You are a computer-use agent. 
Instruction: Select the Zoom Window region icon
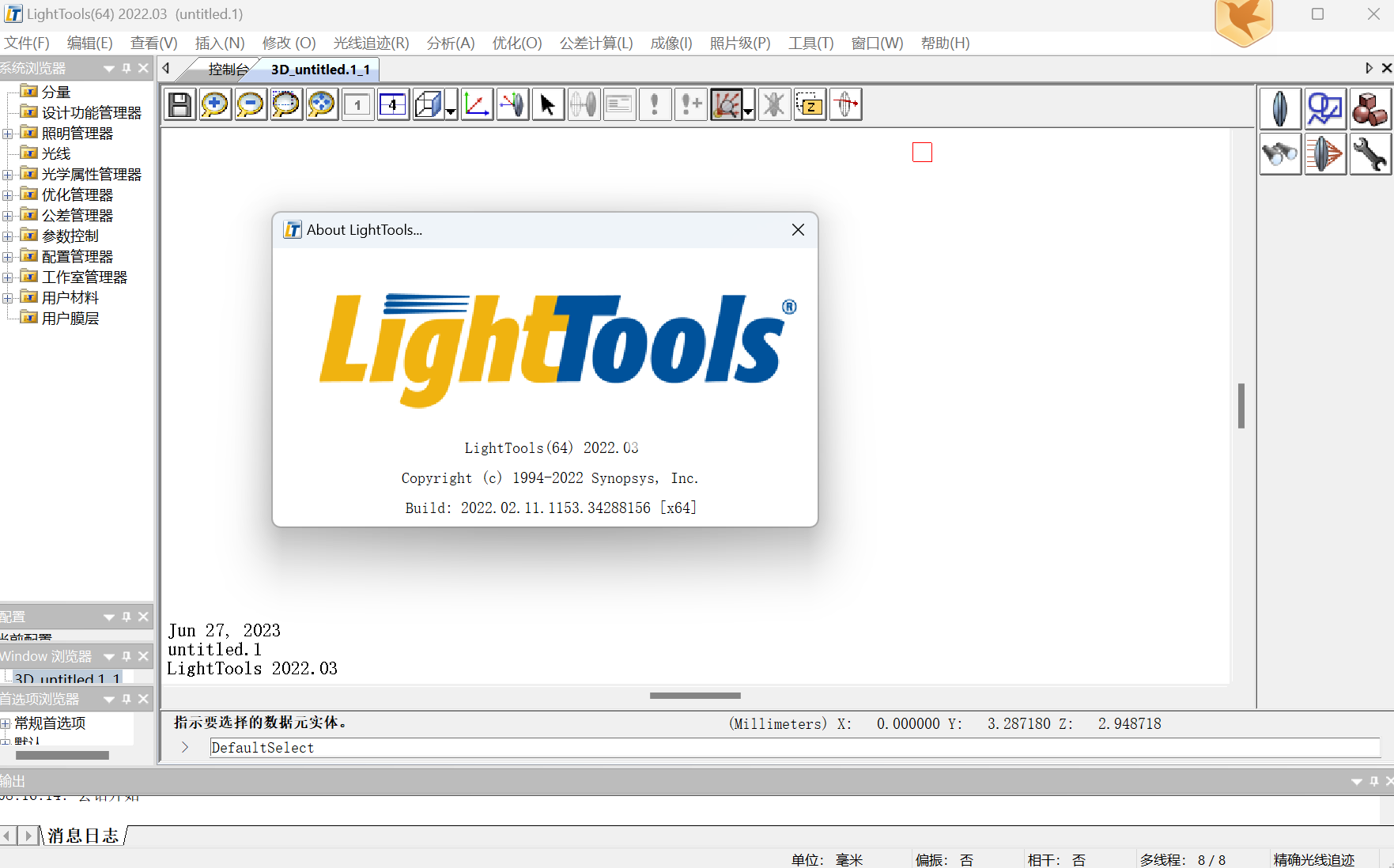[286, 104]
